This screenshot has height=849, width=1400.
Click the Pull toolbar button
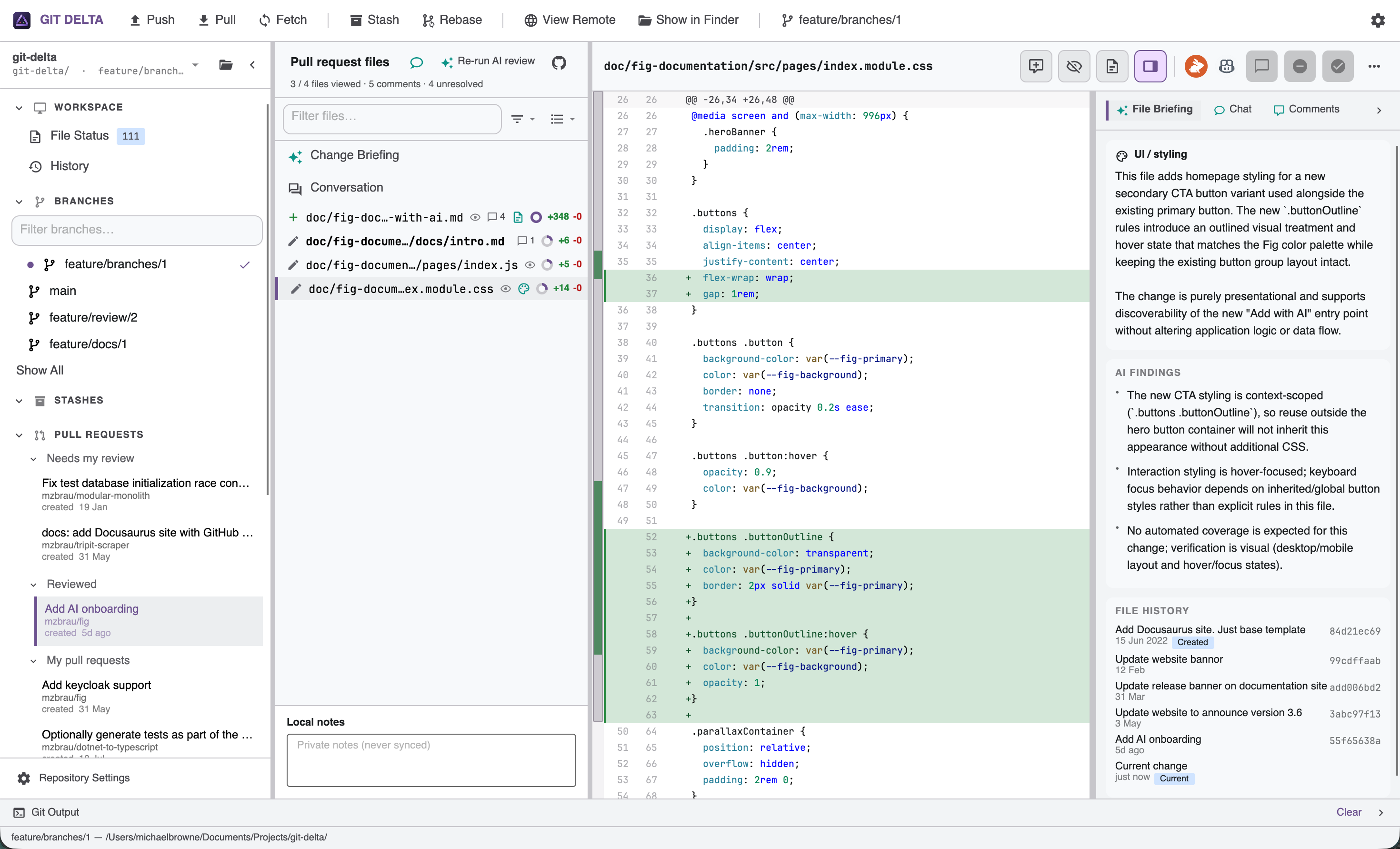(217, 20)
